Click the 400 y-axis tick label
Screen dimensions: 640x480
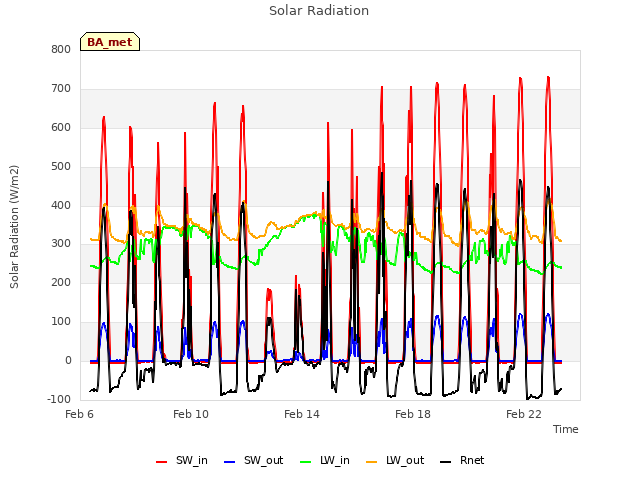point(61,205)
